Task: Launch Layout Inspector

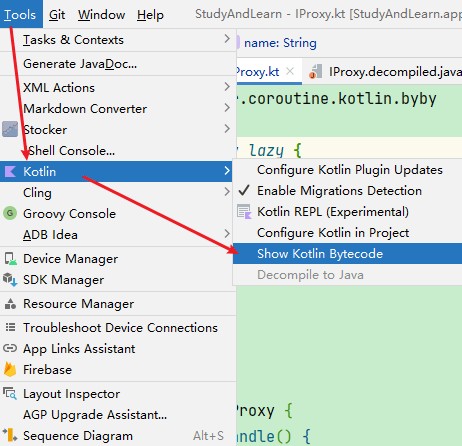Action: coord(117,394)
